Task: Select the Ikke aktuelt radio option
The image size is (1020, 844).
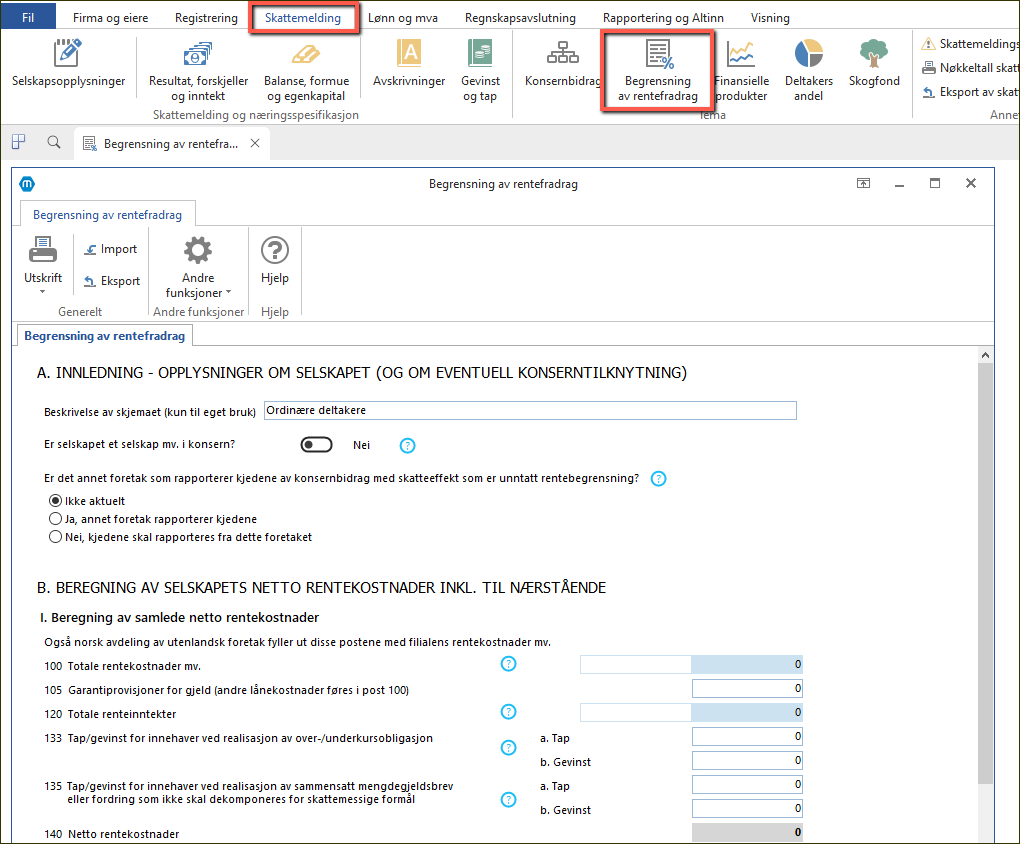Action: tap(56, 501)
